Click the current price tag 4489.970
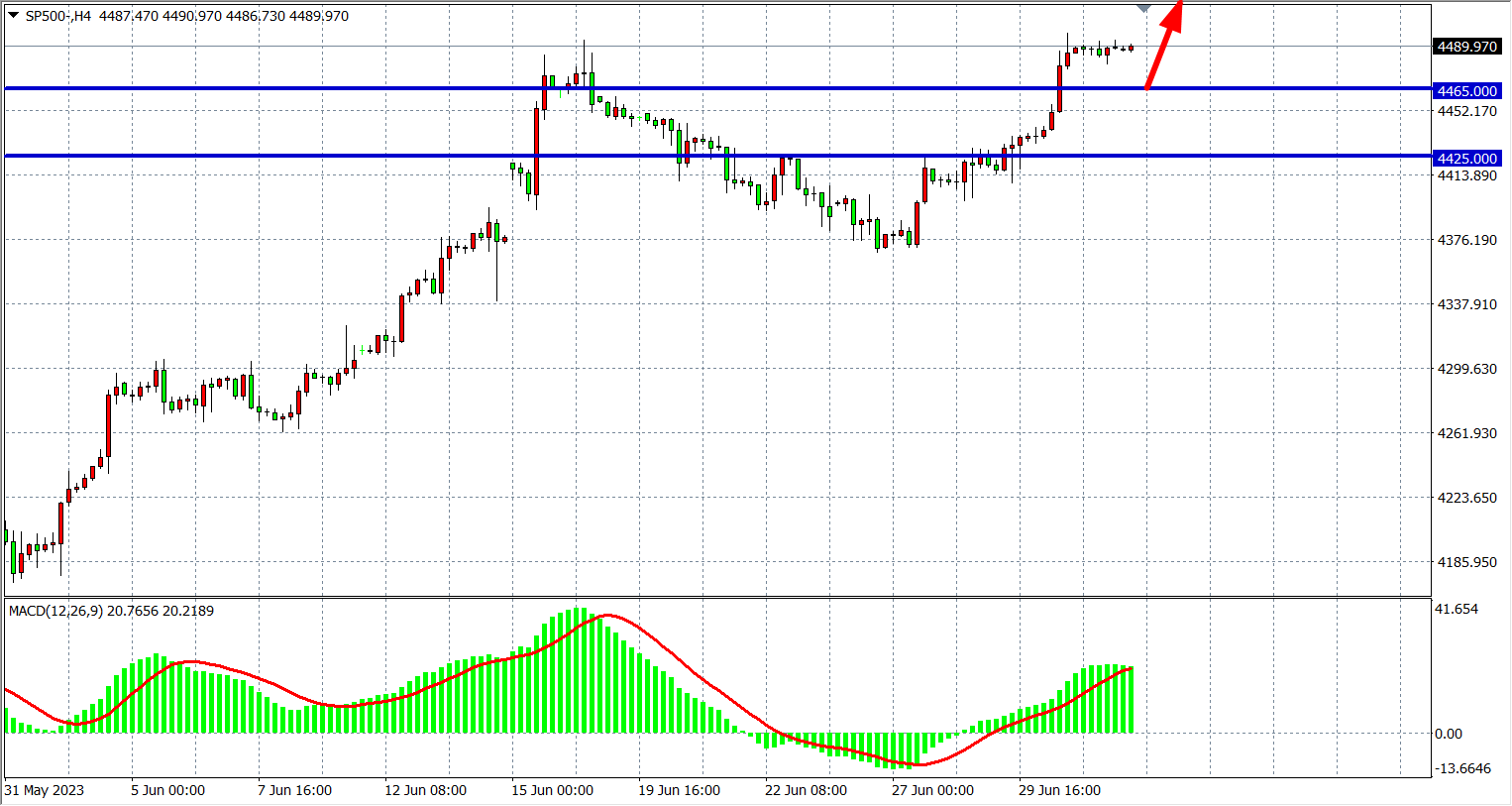Screen dimensions: 1512x806 coord(1466,47)
